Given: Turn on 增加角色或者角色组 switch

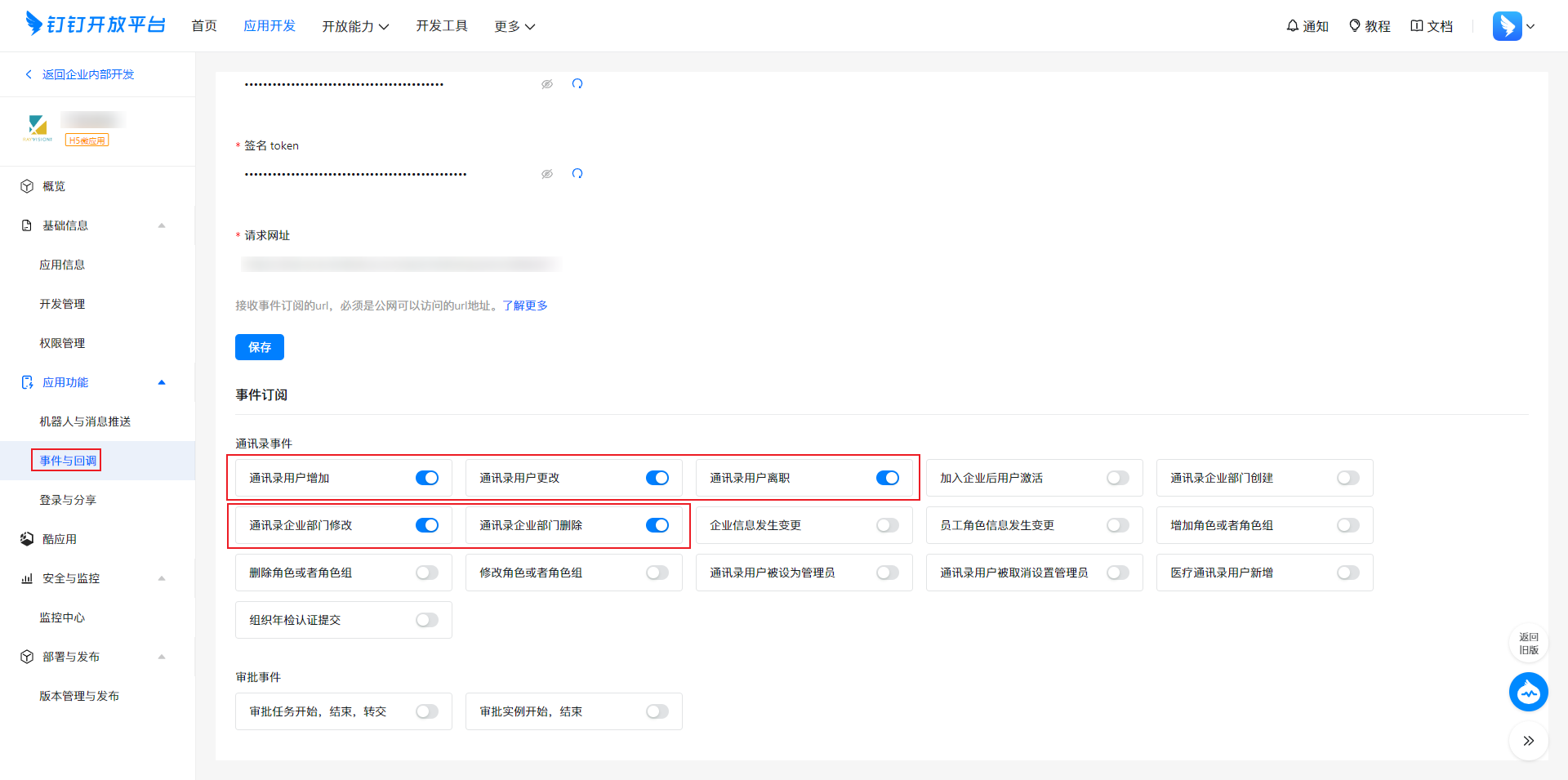Looking at the screenshot, I should tap(1348, 525).
